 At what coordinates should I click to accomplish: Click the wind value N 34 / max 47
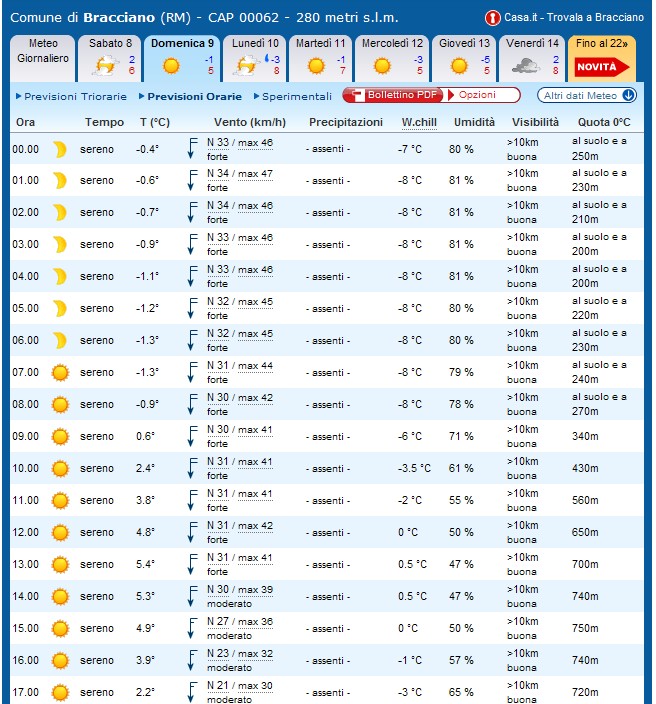point(240,174)
